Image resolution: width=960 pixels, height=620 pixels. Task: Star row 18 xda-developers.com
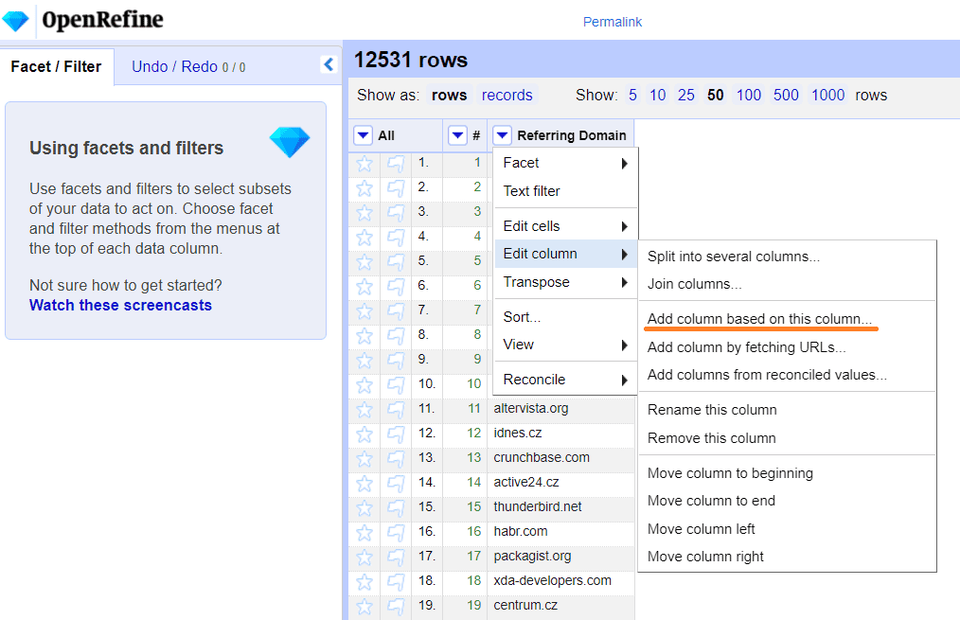coord(365,581)
